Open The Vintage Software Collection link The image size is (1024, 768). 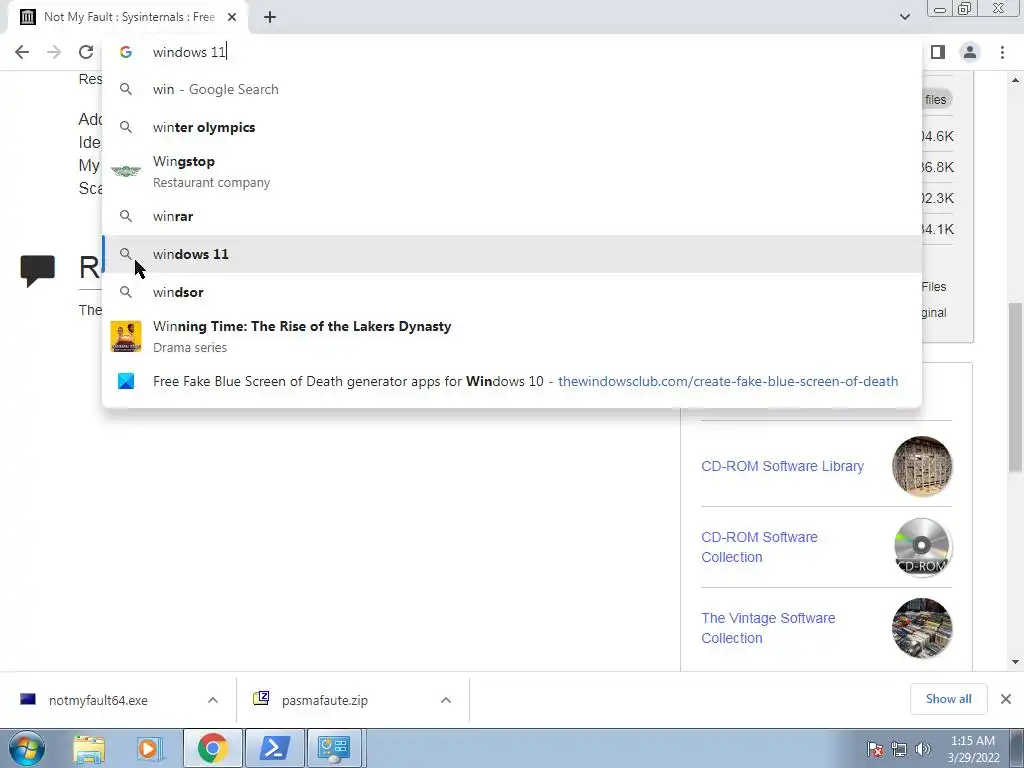point(768,628)
